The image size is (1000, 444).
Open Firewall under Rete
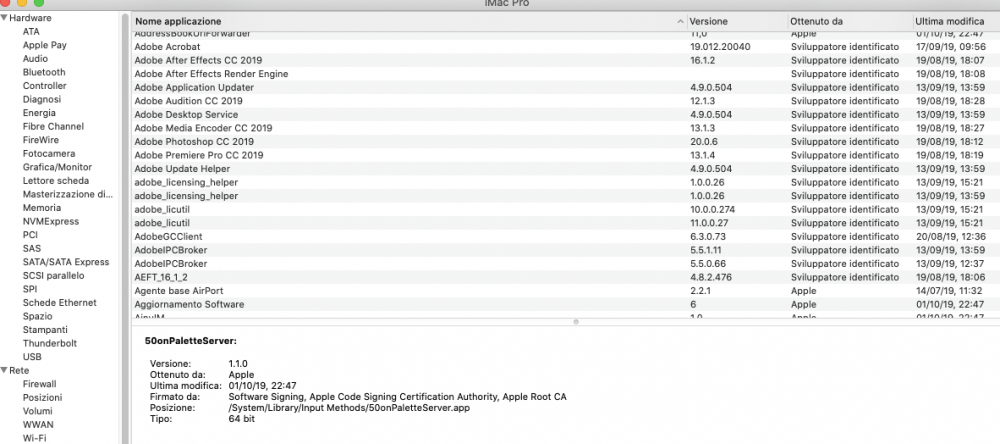(x=40, y=384)
